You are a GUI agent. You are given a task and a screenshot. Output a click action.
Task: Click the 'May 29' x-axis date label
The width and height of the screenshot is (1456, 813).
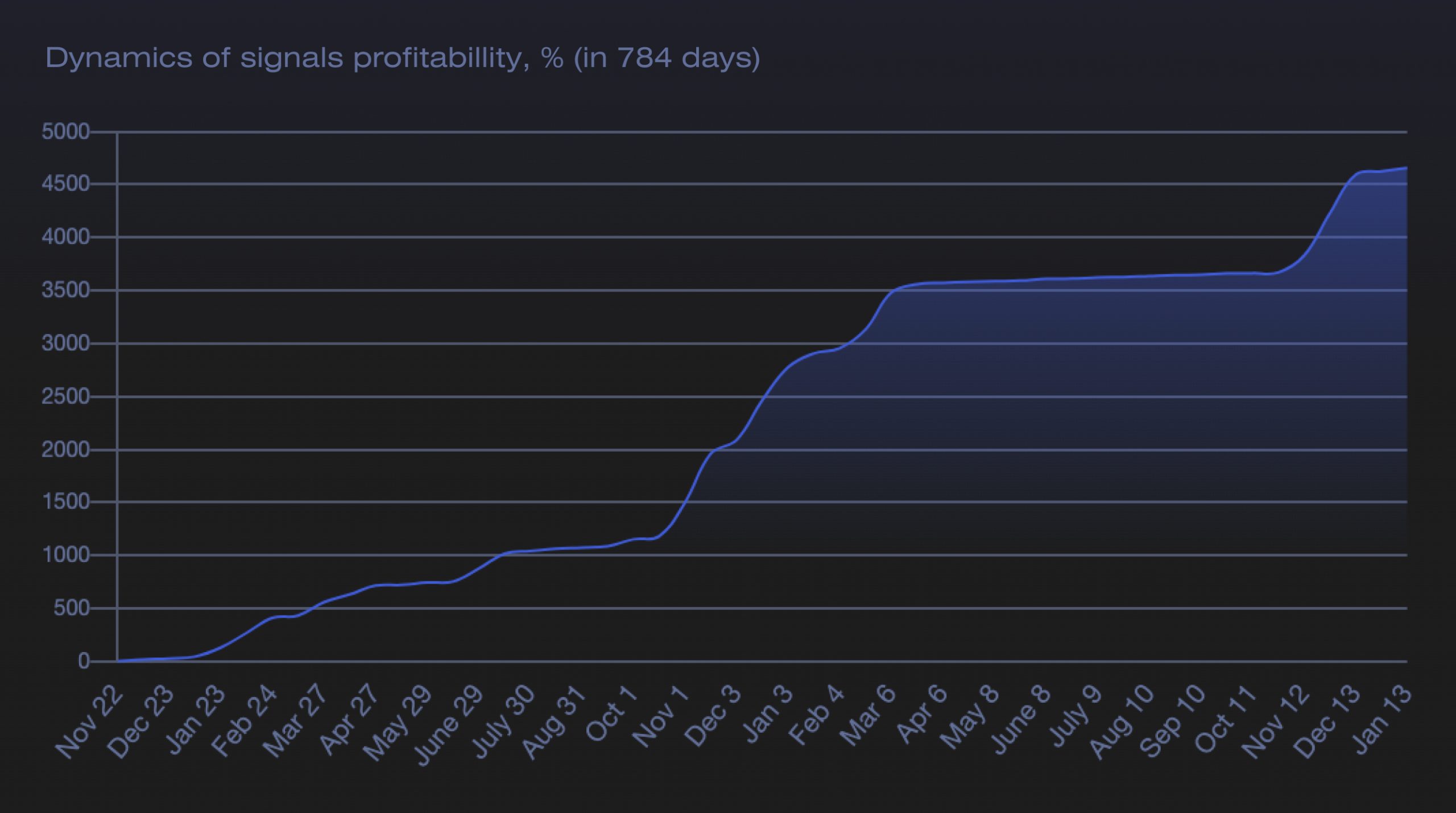point(398,723)
